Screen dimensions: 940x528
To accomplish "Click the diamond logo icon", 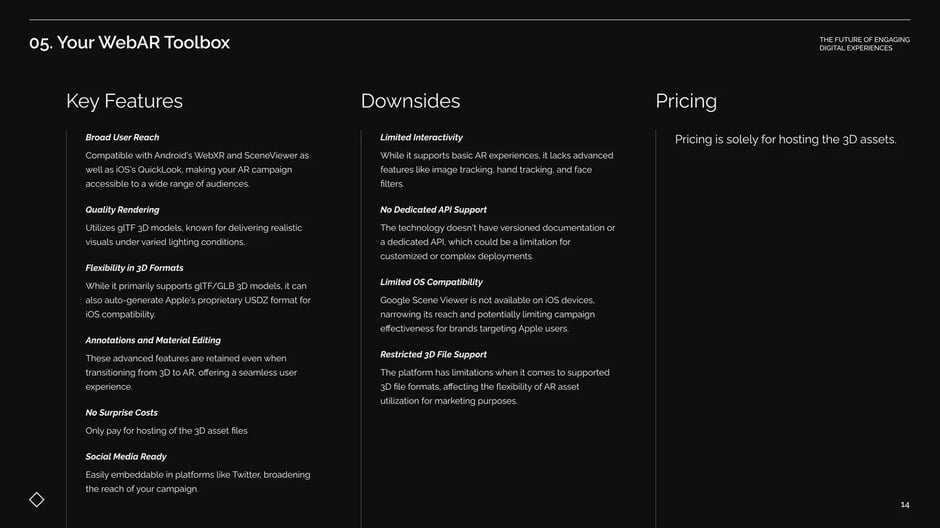I will [37, 499].
